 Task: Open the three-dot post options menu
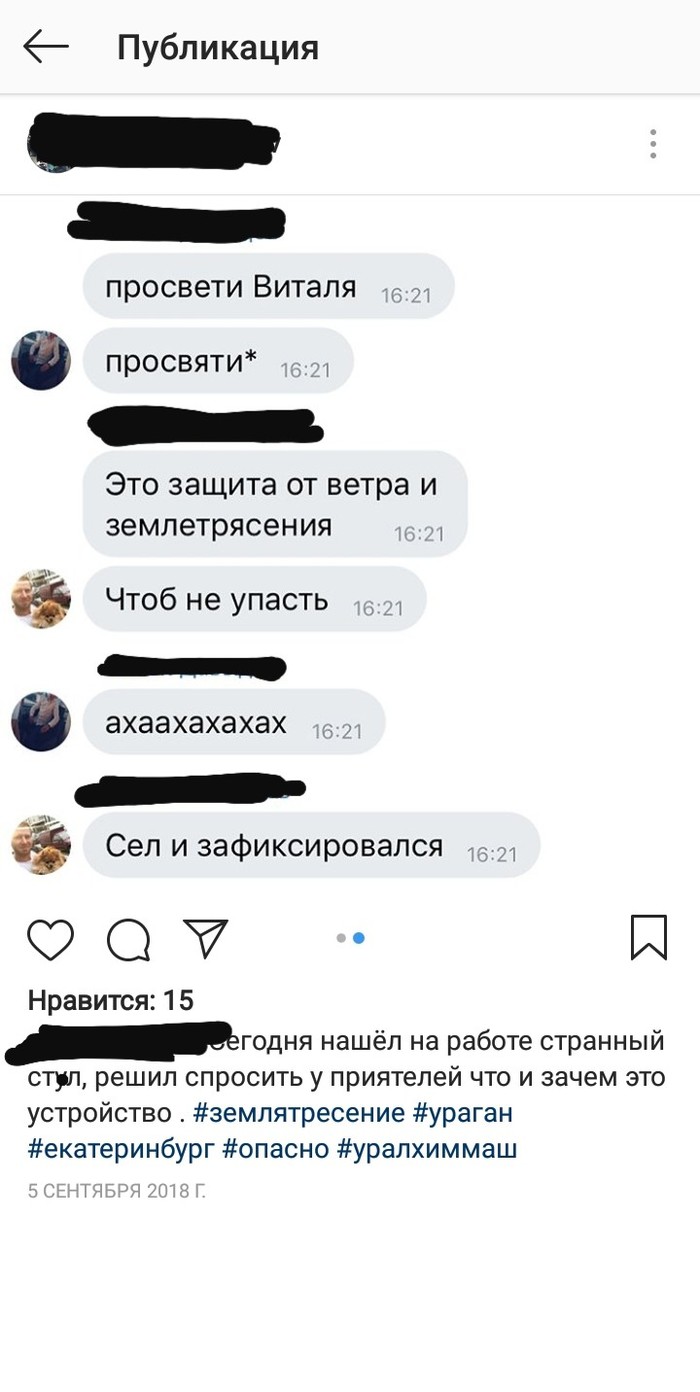653,144
